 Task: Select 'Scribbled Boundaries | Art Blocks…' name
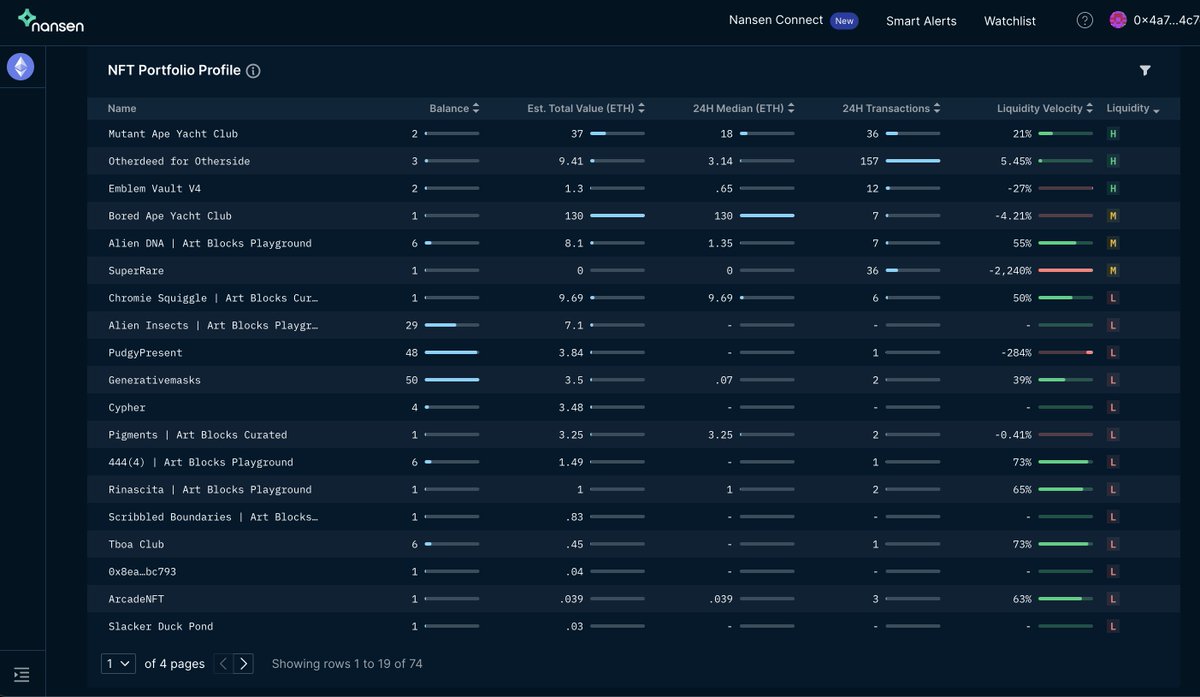(213, 517)
